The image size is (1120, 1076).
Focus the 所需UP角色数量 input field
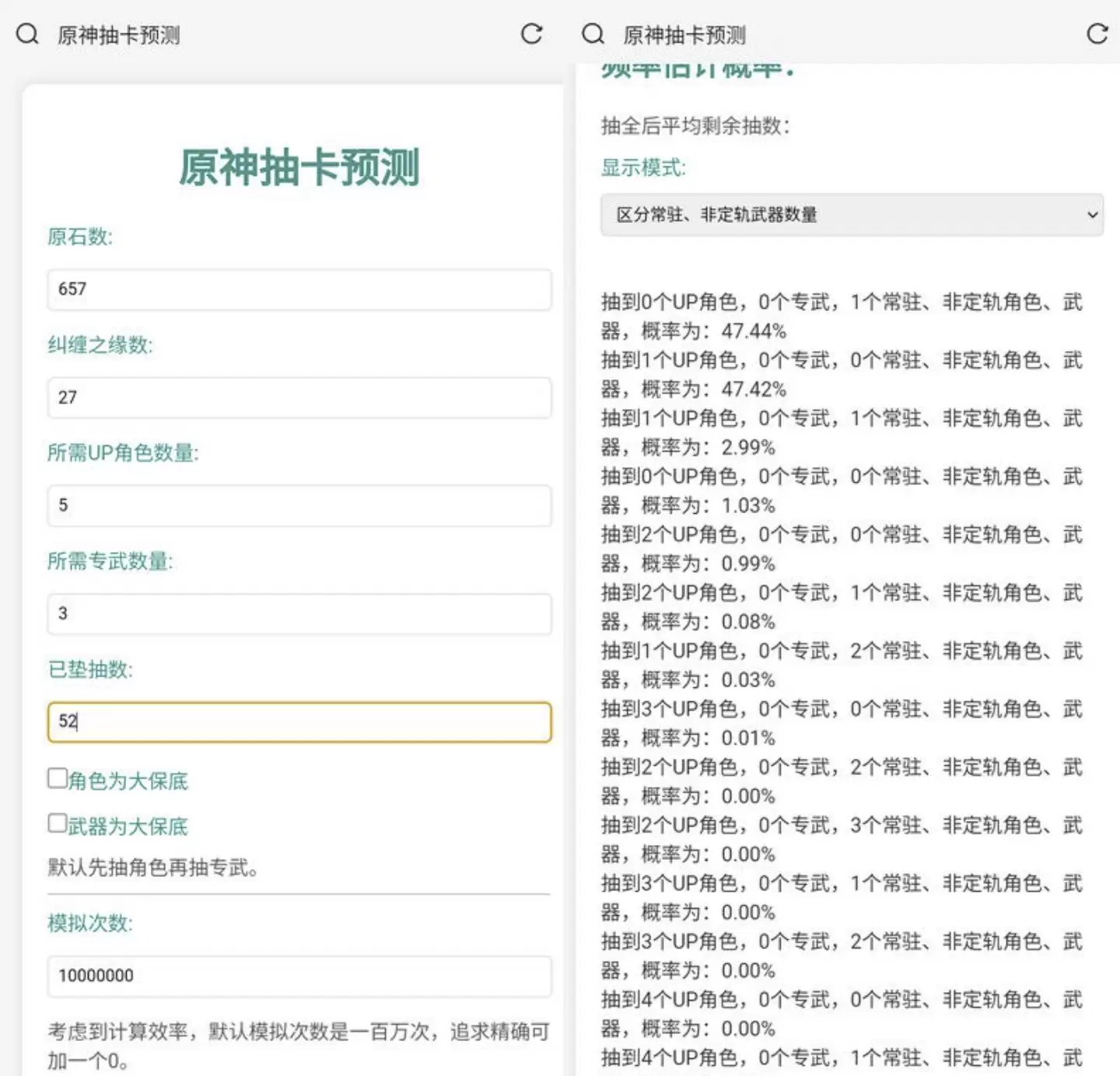(x=299, y=505)
